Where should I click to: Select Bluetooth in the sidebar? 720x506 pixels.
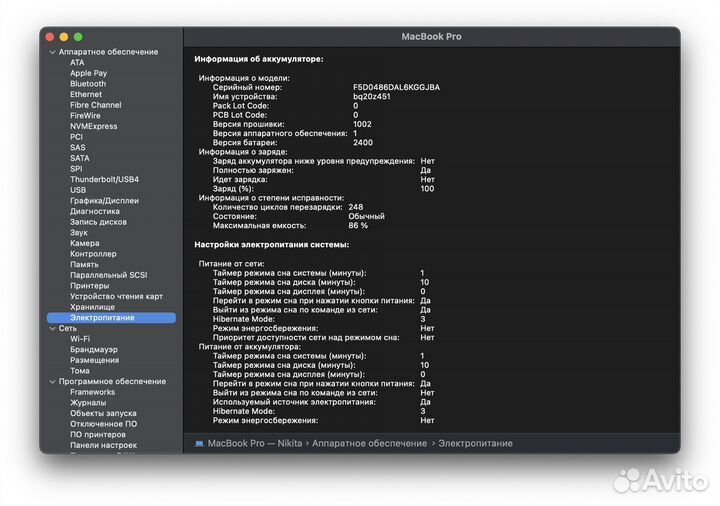click(87, 84)
